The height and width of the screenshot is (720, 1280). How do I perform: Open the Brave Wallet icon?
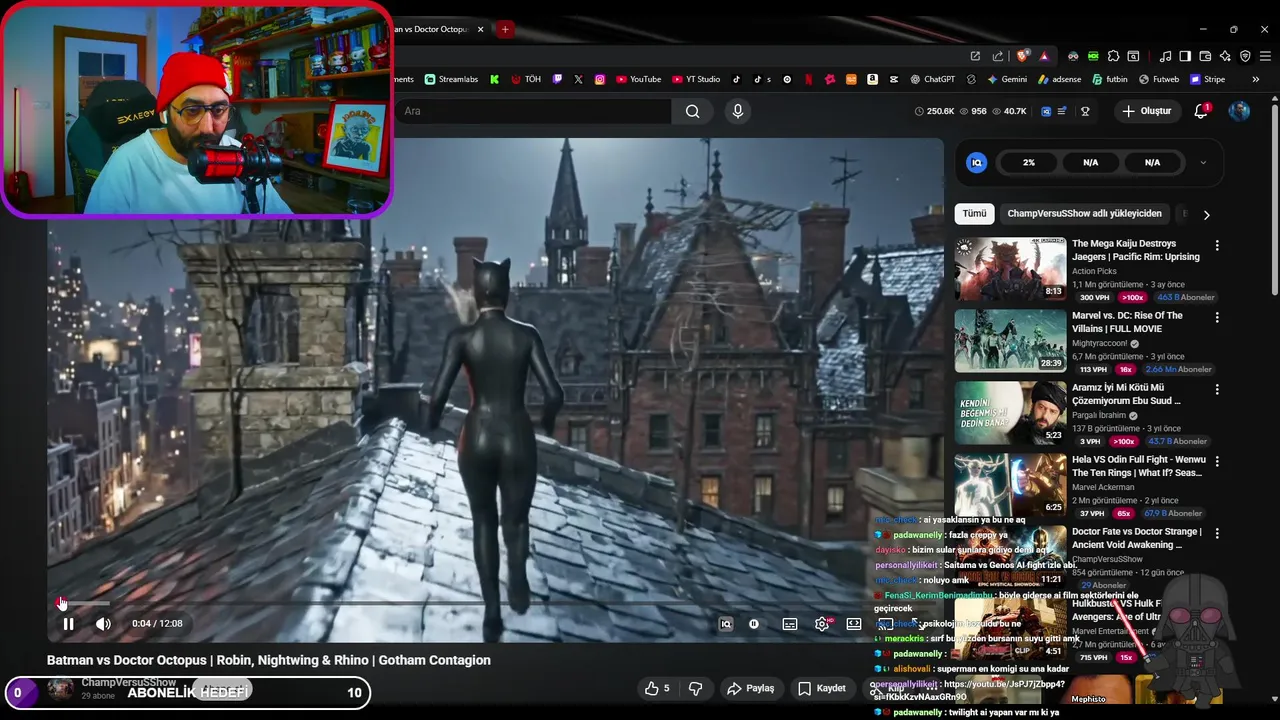pos(1205,56)
